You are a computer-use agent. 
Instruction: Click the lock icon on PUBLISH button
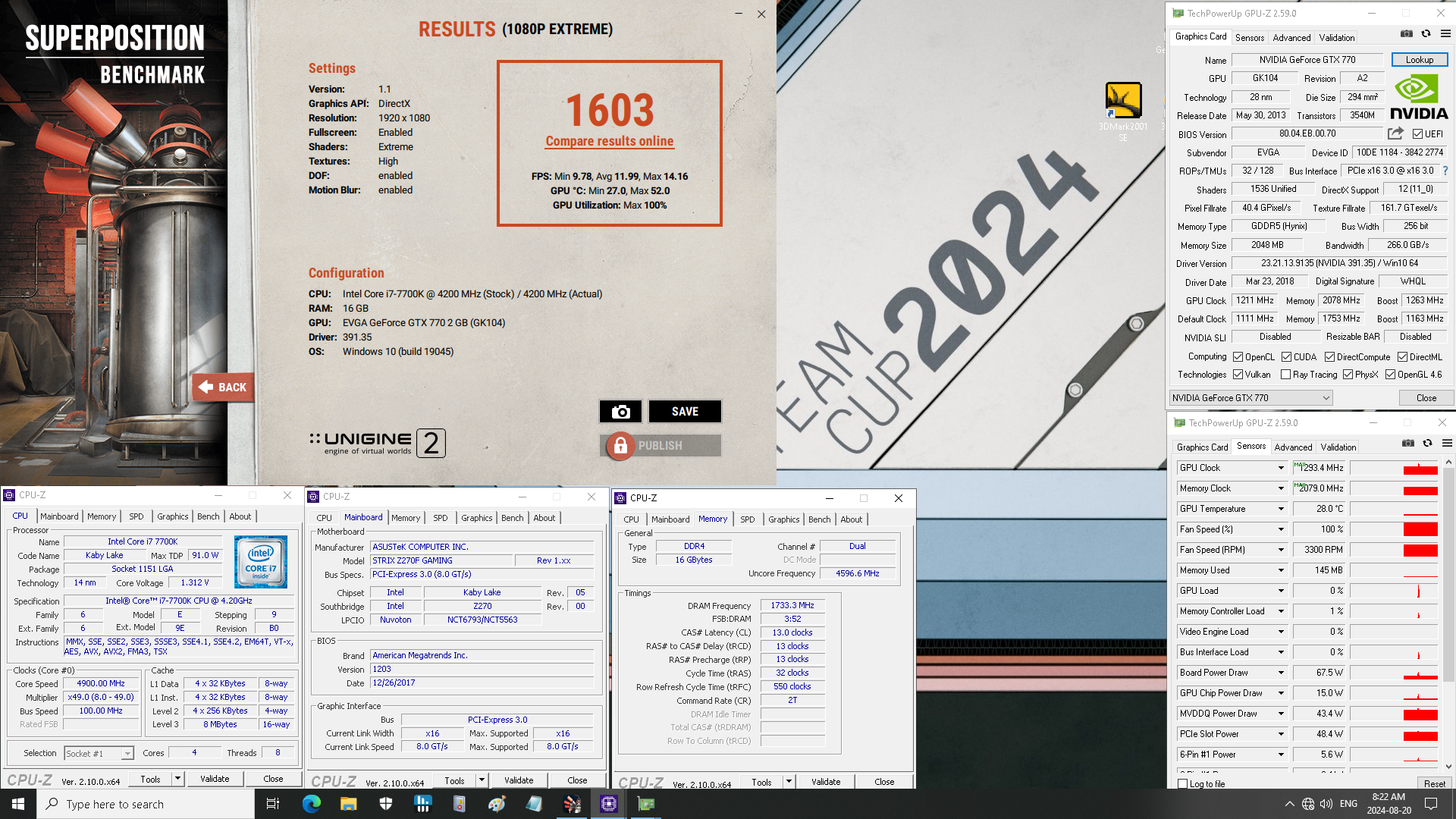coord(620,446)
